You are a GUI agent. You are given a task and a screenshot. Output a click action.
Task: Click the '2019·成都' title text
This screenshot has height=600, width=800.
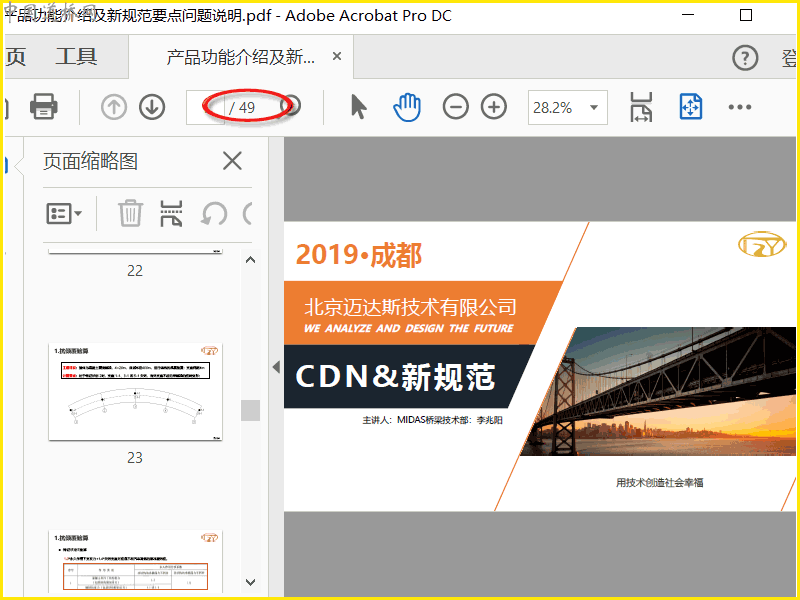359,255
